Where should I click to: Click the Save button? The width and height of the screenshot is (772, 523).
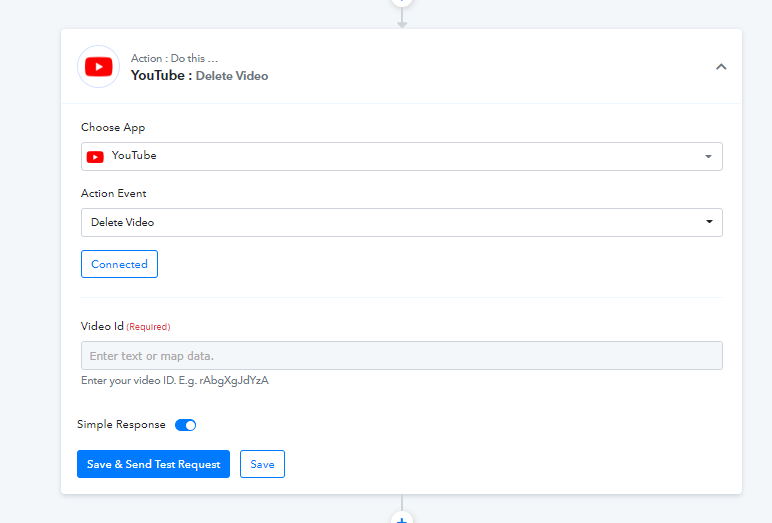pos(262,464)
